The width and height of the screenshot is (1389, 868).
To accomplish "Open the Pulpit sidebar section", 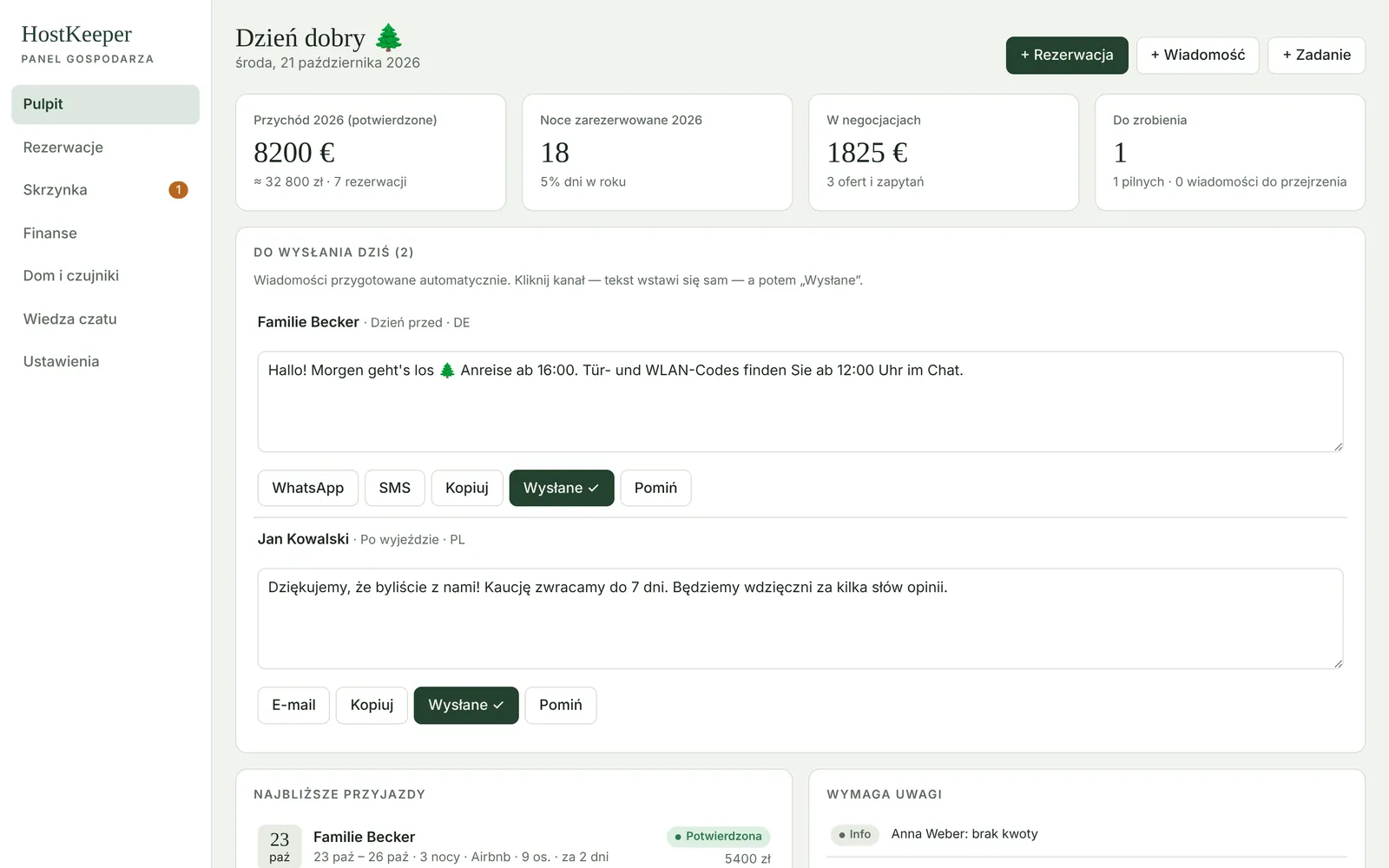I will pyautogui.click(x=105, y=104).
